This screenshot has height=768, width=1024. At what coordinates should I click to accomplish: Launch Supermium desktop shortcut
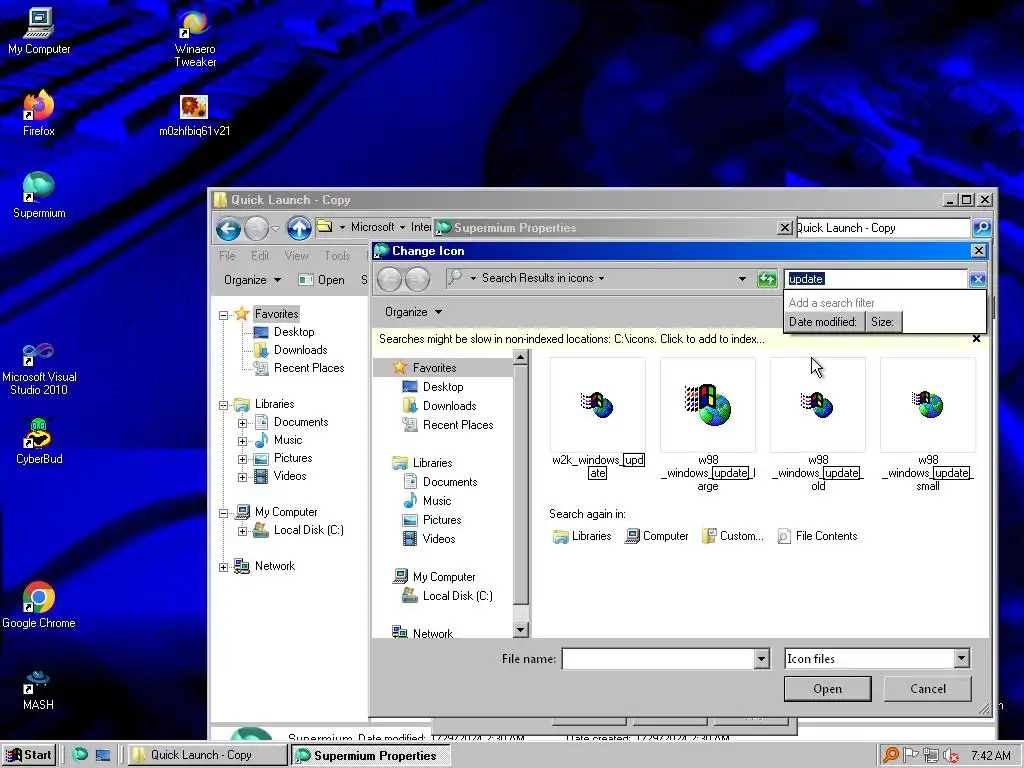click(x=39, y=195)
